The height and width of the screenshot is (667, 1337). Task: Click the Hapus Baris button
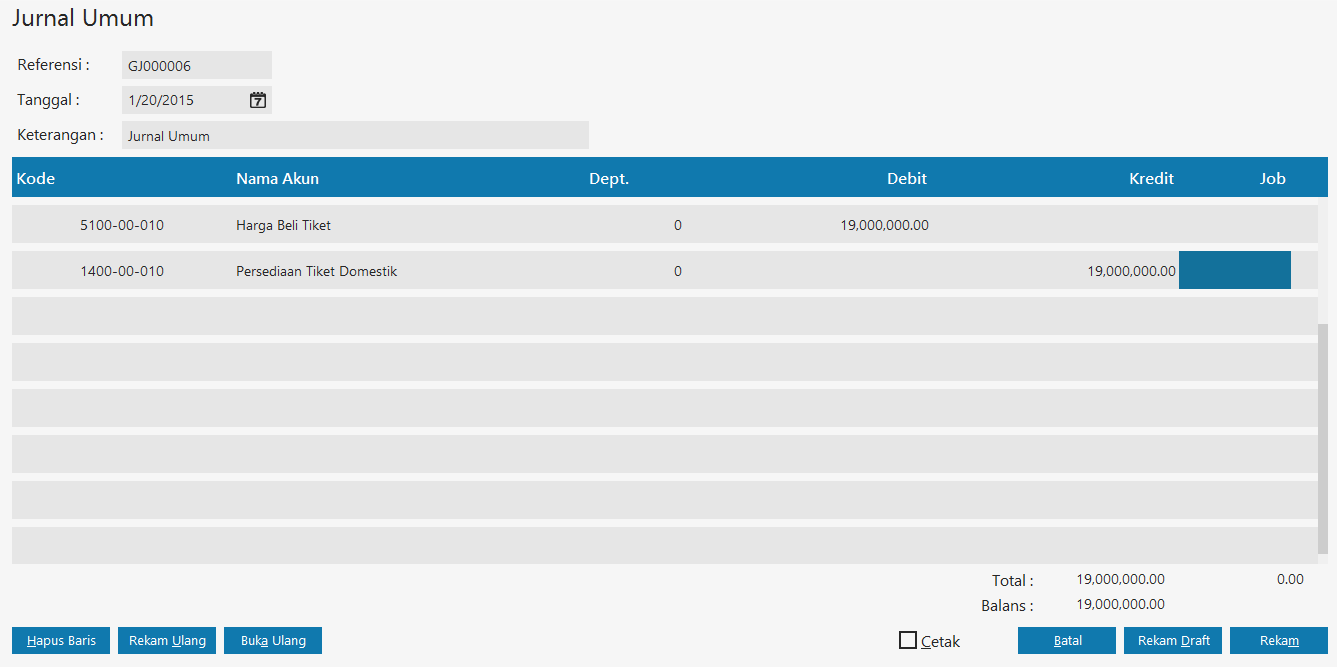point(61,640)
